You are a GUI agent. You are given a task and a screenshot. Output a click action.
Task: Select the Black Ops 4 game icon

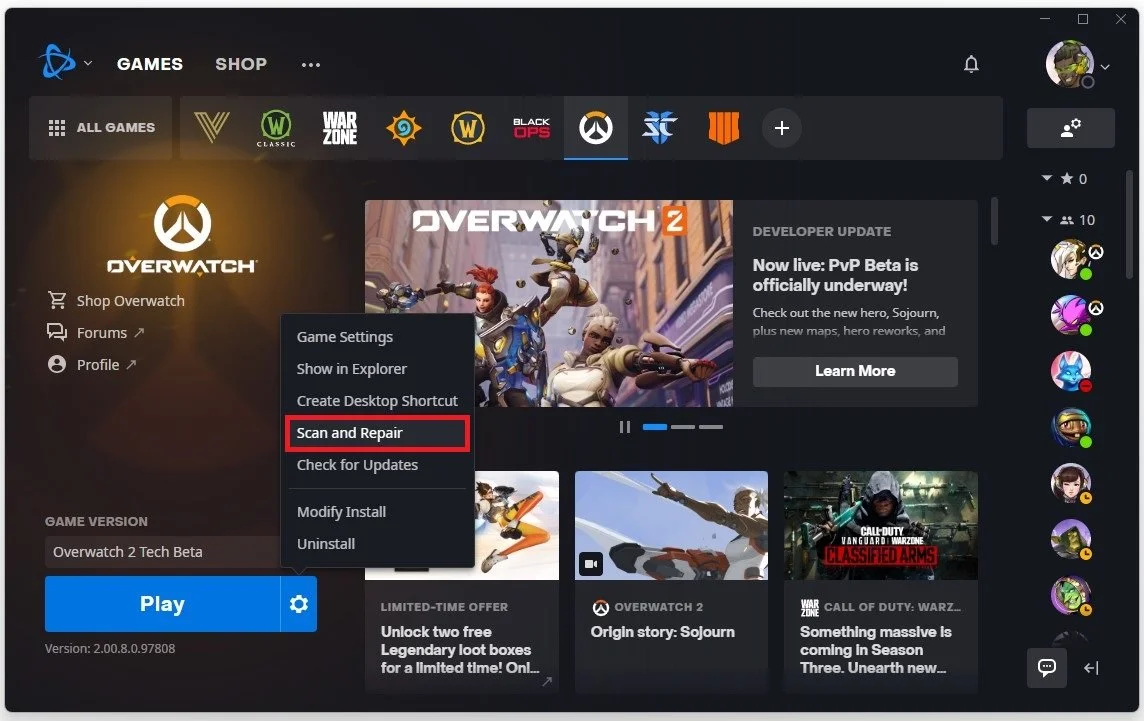click(x=724, y=128)
